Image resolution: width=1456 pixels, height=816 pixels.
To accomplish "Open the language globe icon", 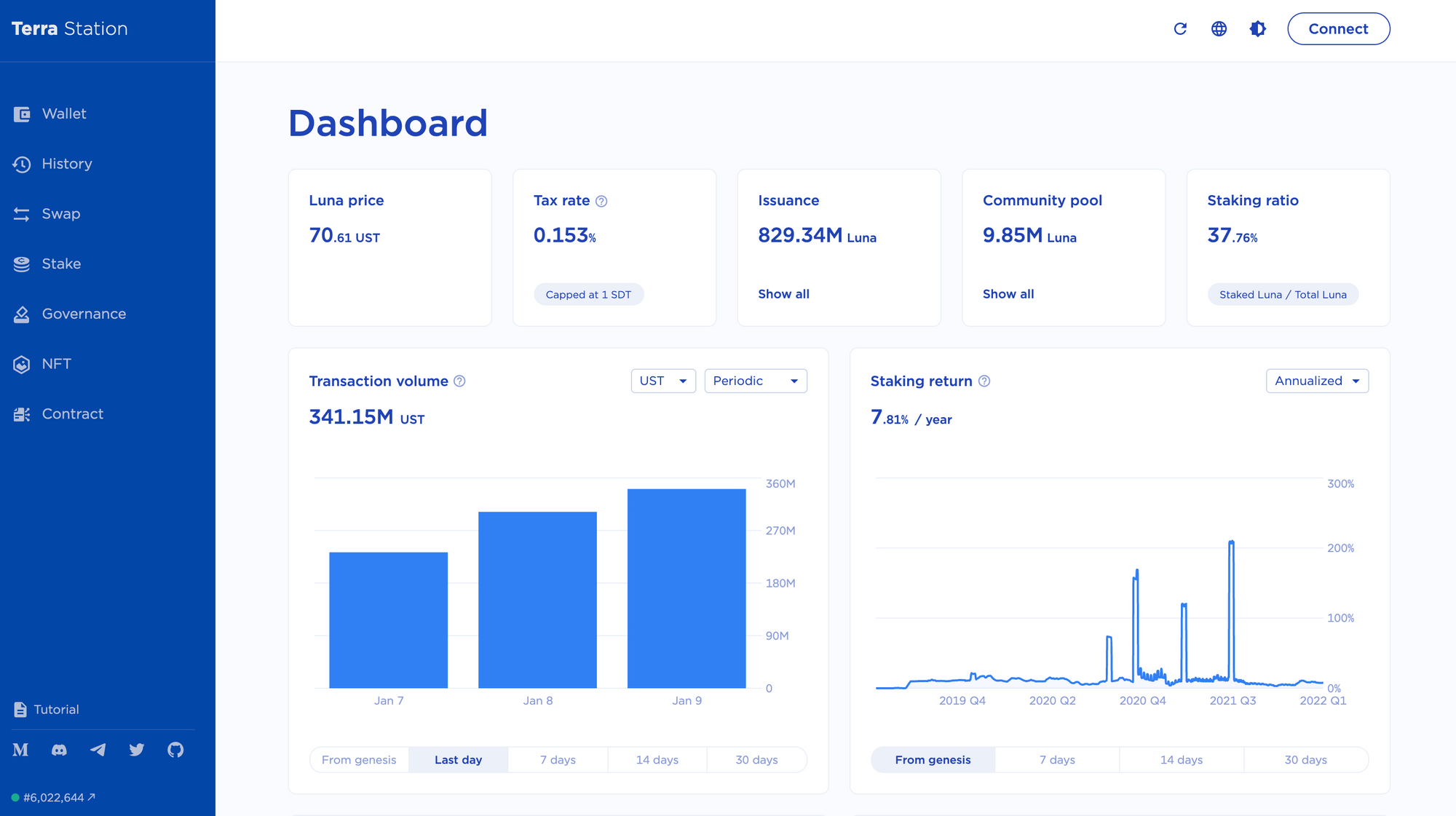I will tap(1219, 29).
